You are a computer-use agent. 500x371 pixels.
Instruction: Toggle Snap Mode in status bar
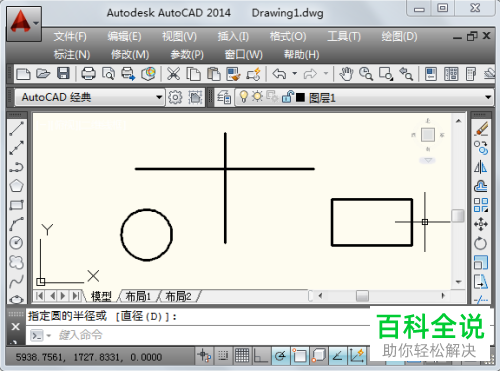223,356
